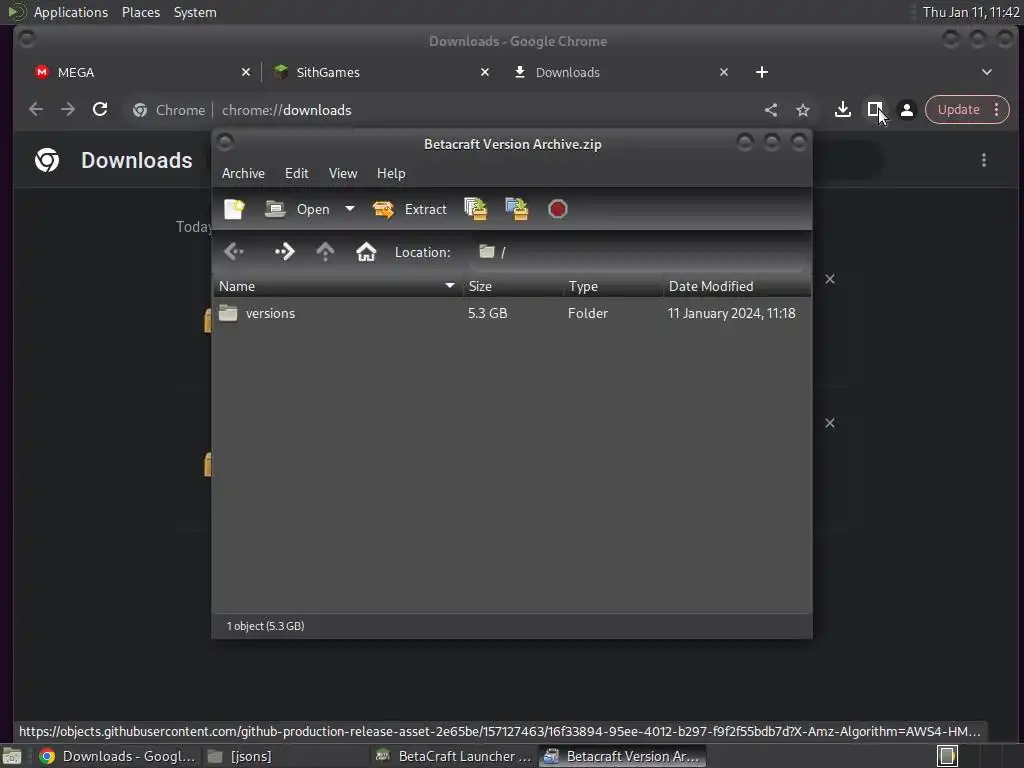
Task: Open the Applications menu
Action: (71, 12)
